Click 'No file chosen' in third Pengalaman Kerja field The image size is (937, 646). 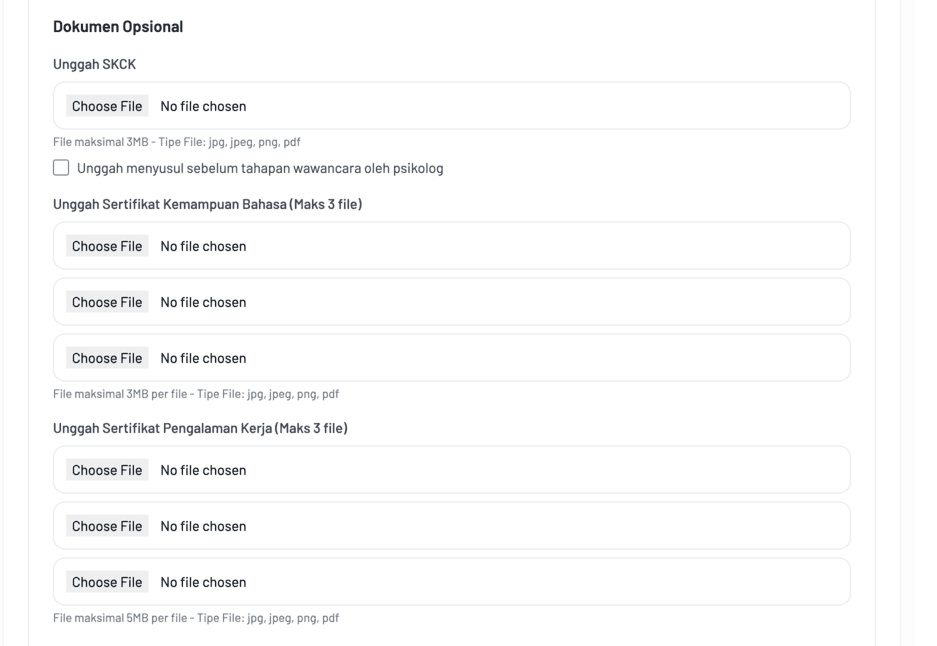point(203,582)
